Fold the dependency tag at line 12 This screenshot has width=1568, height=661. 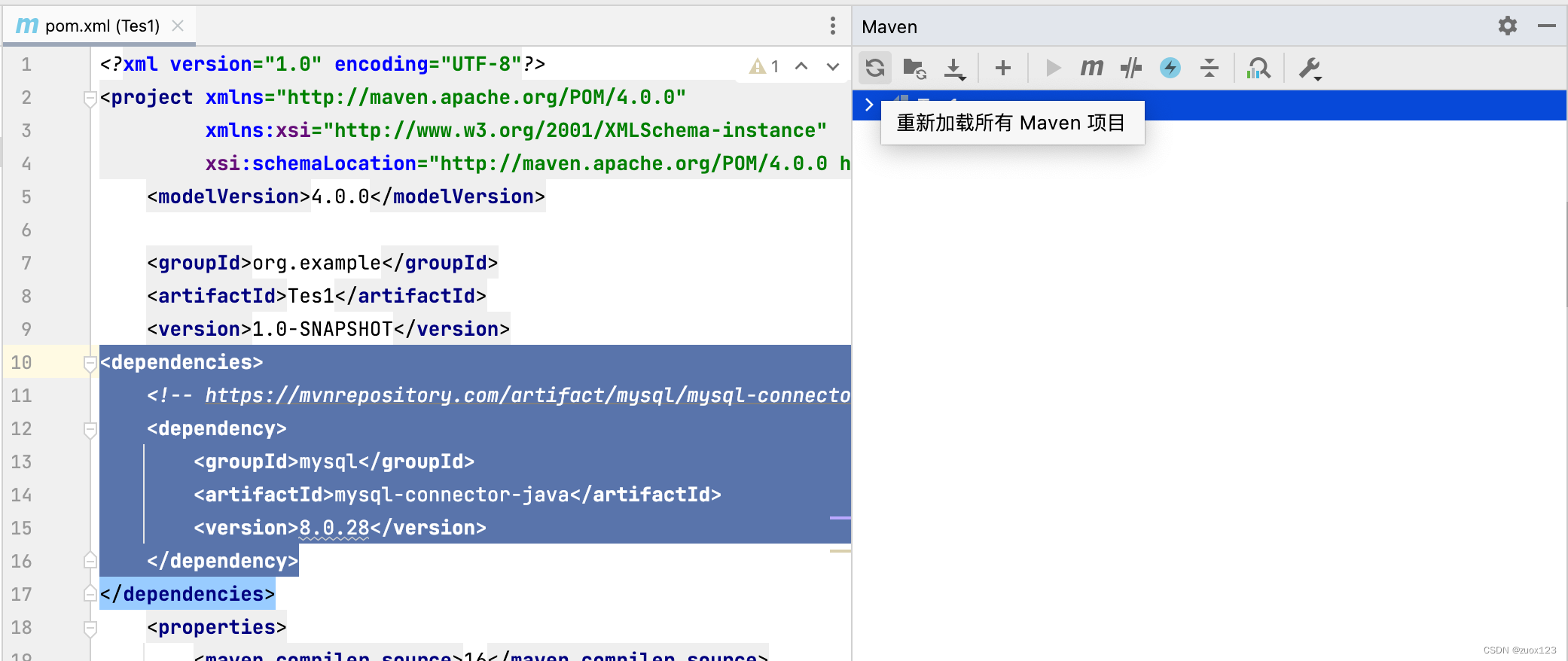[90, 429]
